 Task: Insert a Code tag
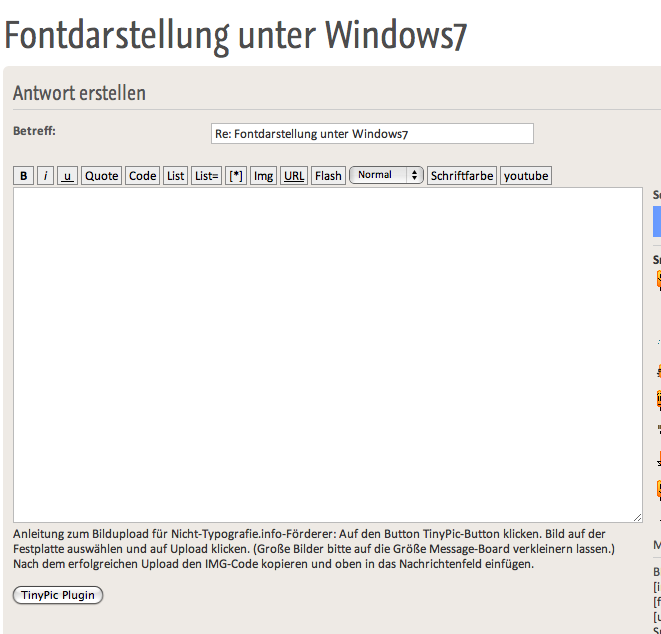coord(142,175)
